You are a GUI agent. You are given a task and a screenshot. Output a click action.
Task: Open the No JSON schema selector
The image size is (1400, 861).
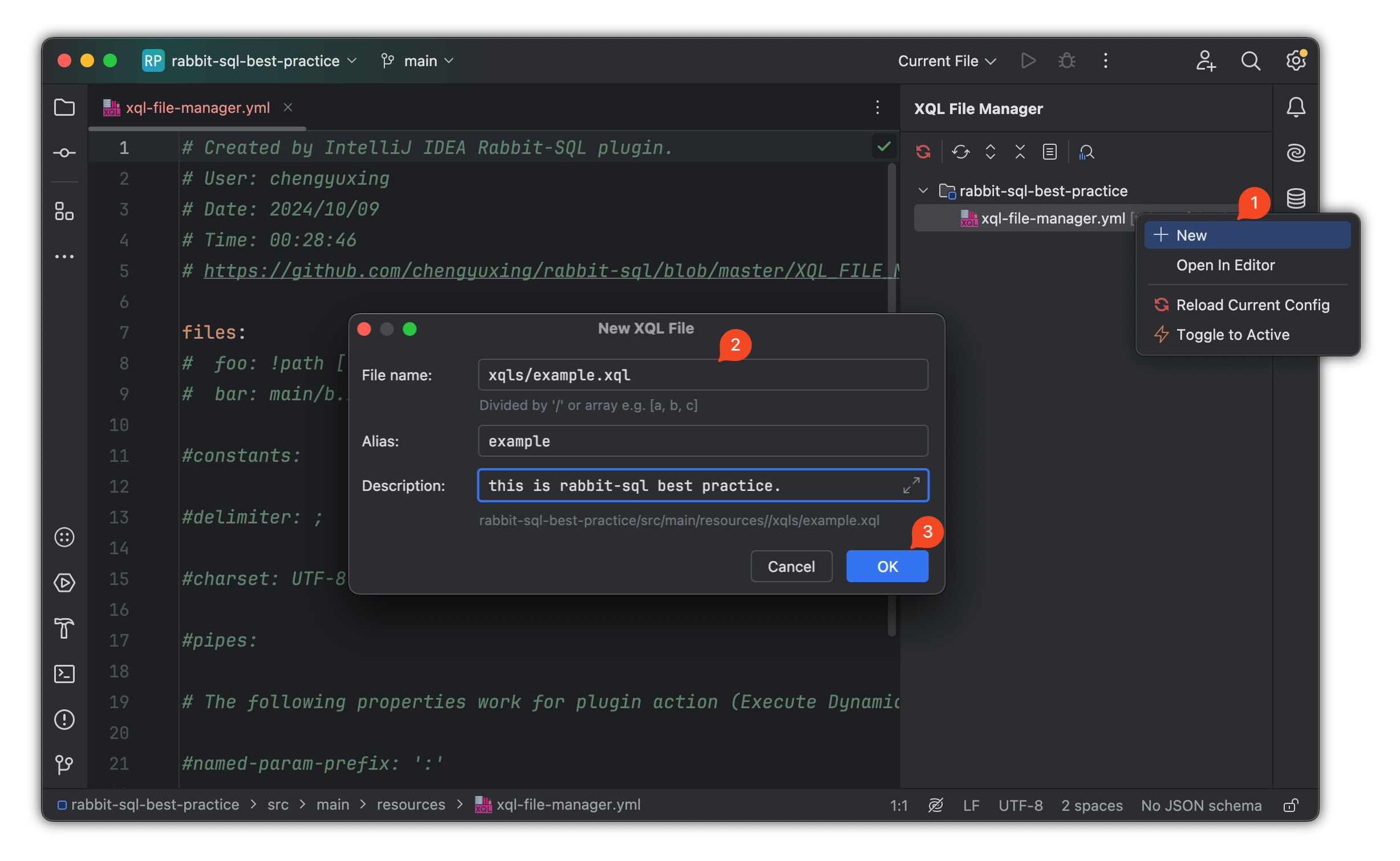point(1201,805)
